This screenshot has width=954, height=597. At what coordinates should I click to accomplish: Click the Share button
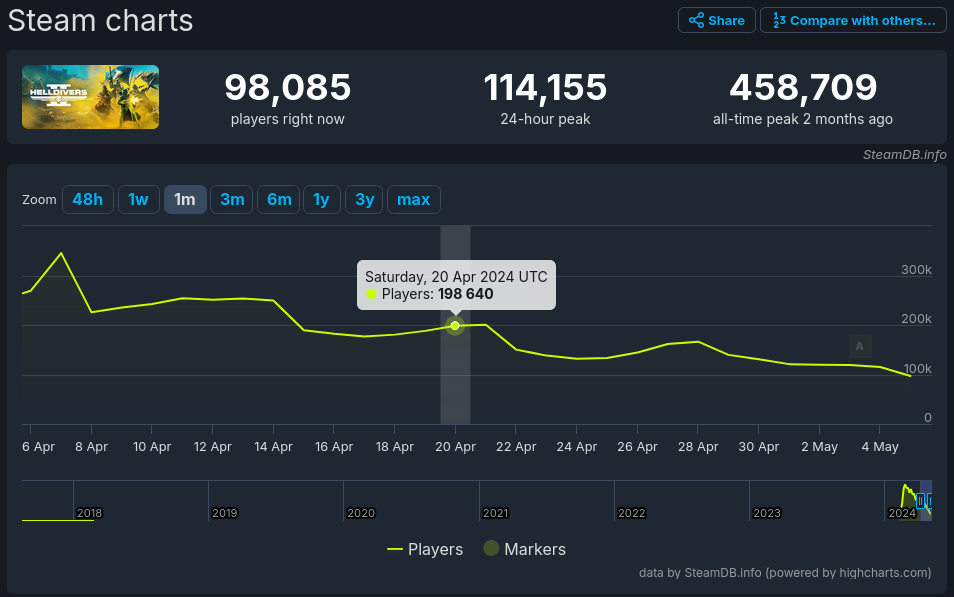[x=717, y=20]
